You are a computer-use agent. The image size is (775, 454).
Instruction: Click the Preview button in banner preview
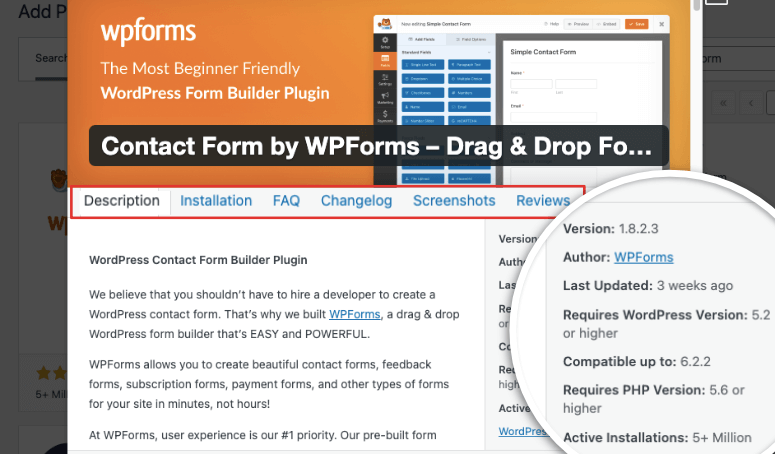[578, 24]
